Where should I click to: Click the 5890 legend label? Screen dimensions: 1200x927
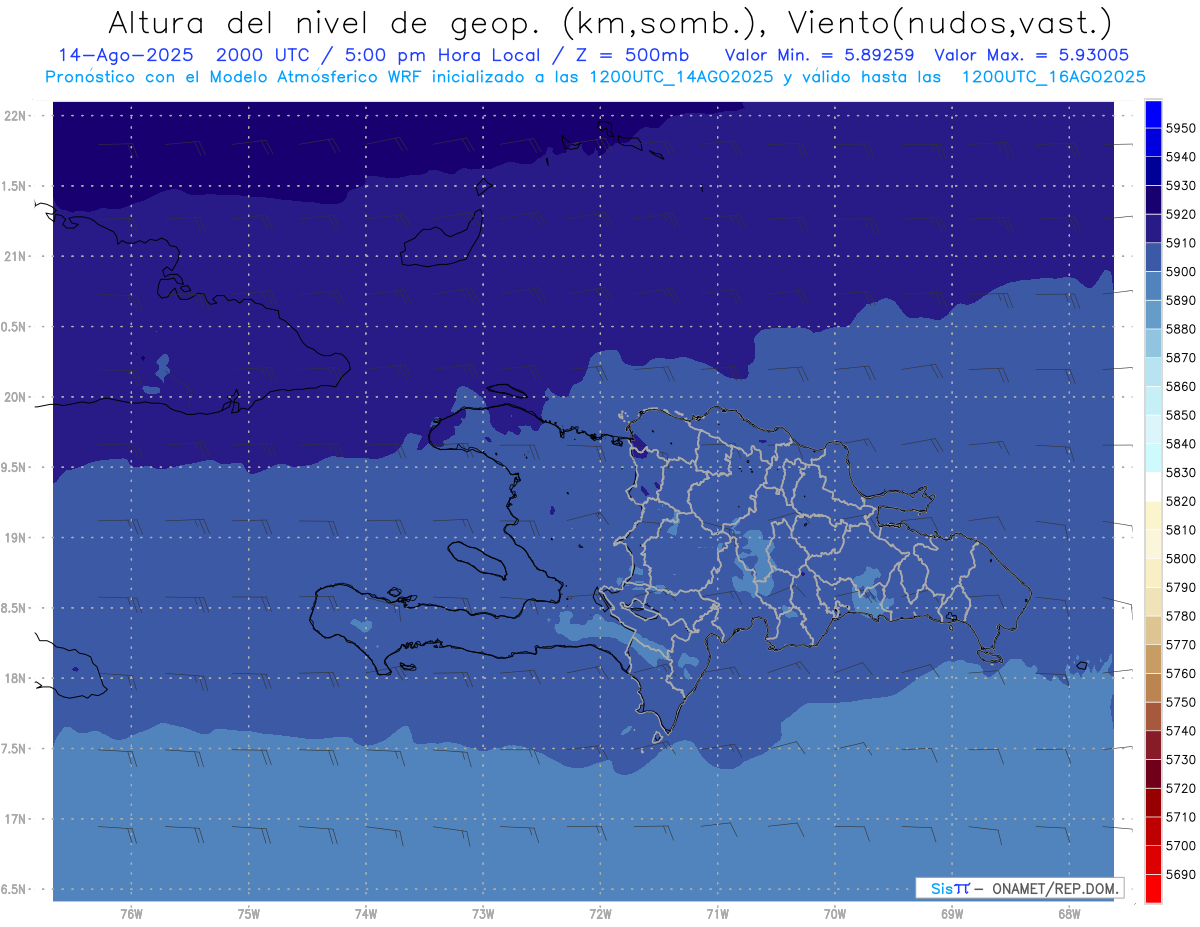[x=1181, y=300]
